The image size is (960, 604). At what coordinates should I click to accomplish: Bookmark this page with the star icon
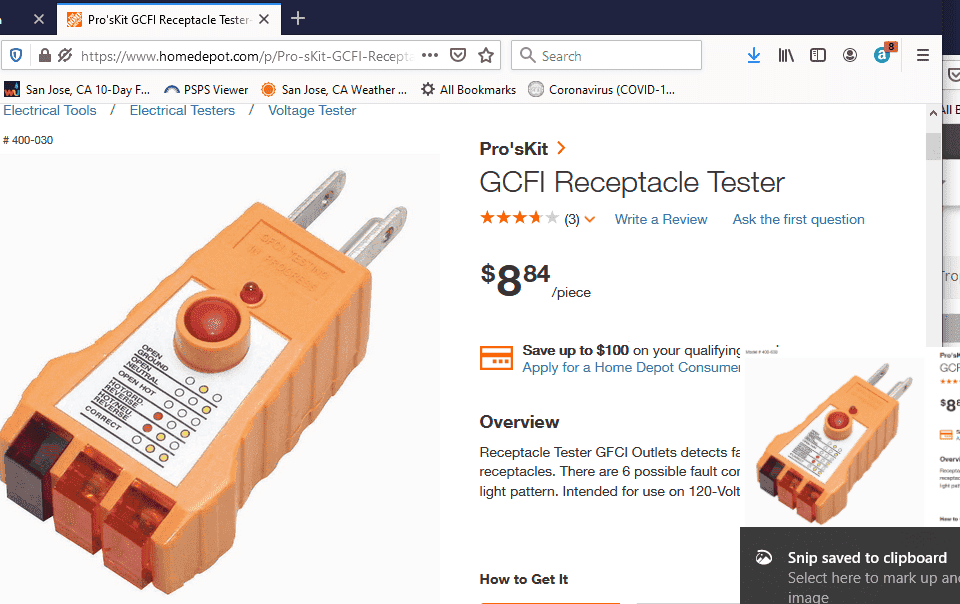pyautogui.click(x=486, y=56)
